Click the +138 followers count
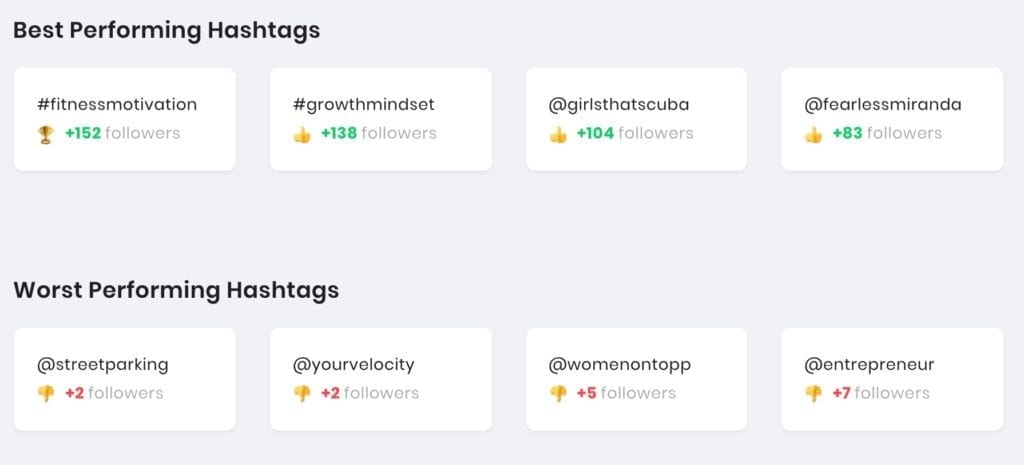 [x=378, y=133]
